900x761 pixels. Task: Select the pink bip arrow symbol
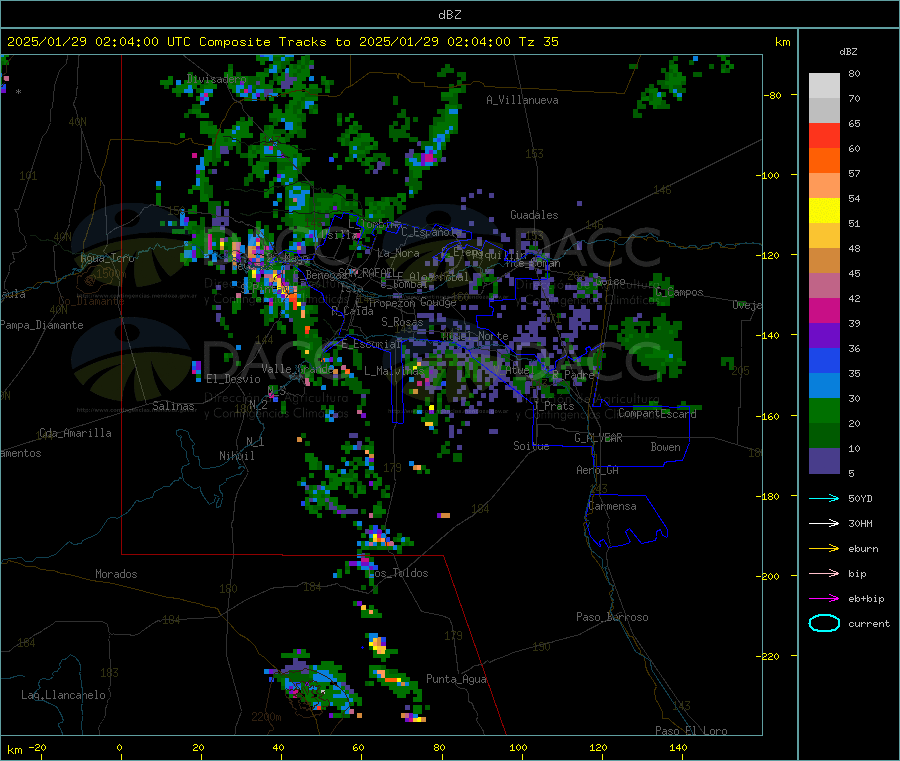tap(824, 573)
